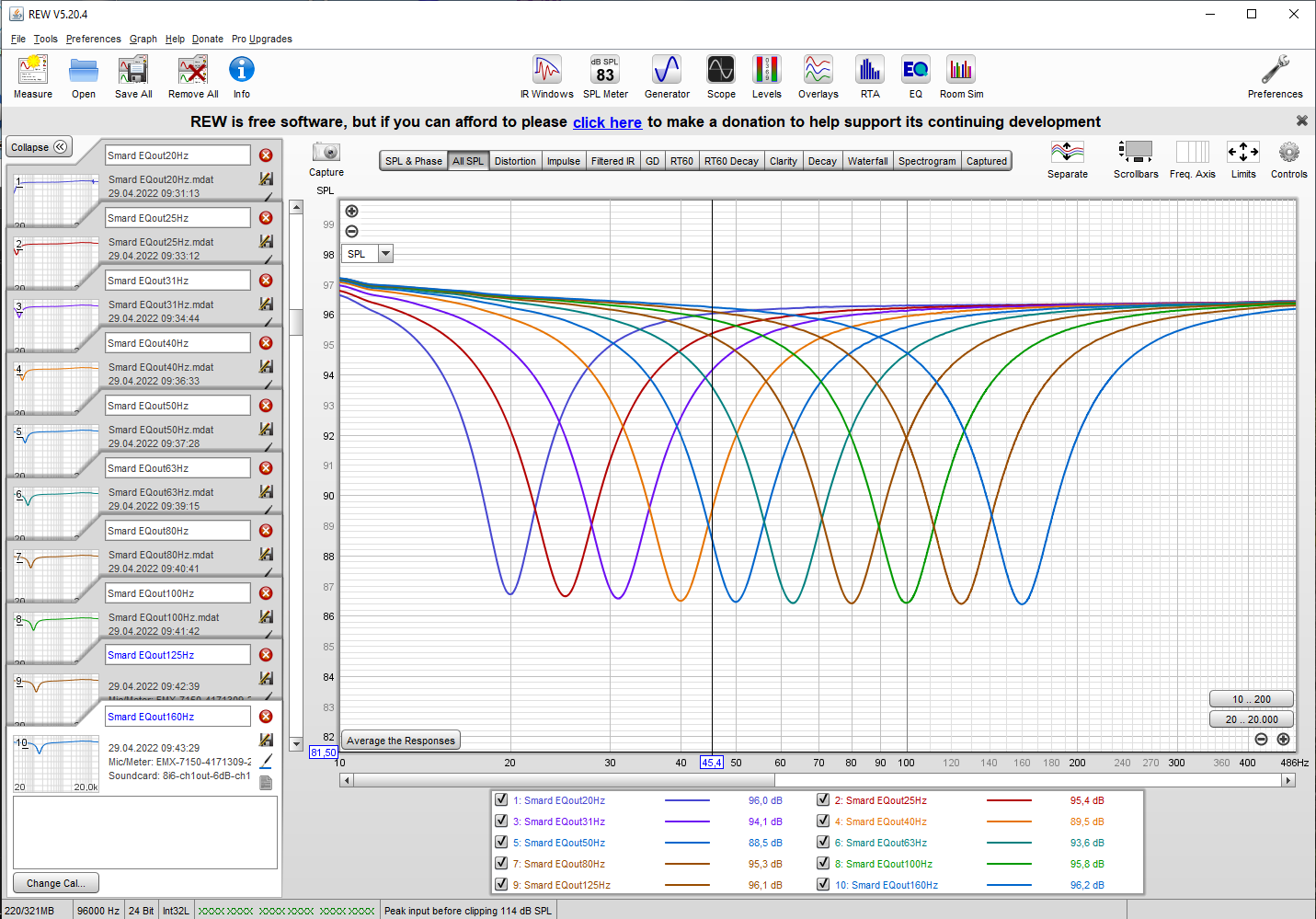
Task: Open the SPL Meter tool
Action: tap(604, 71)
